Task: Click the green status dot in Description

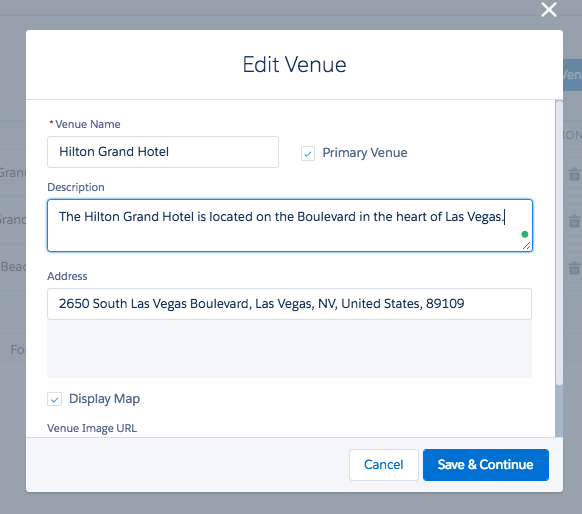Action: 524,234
